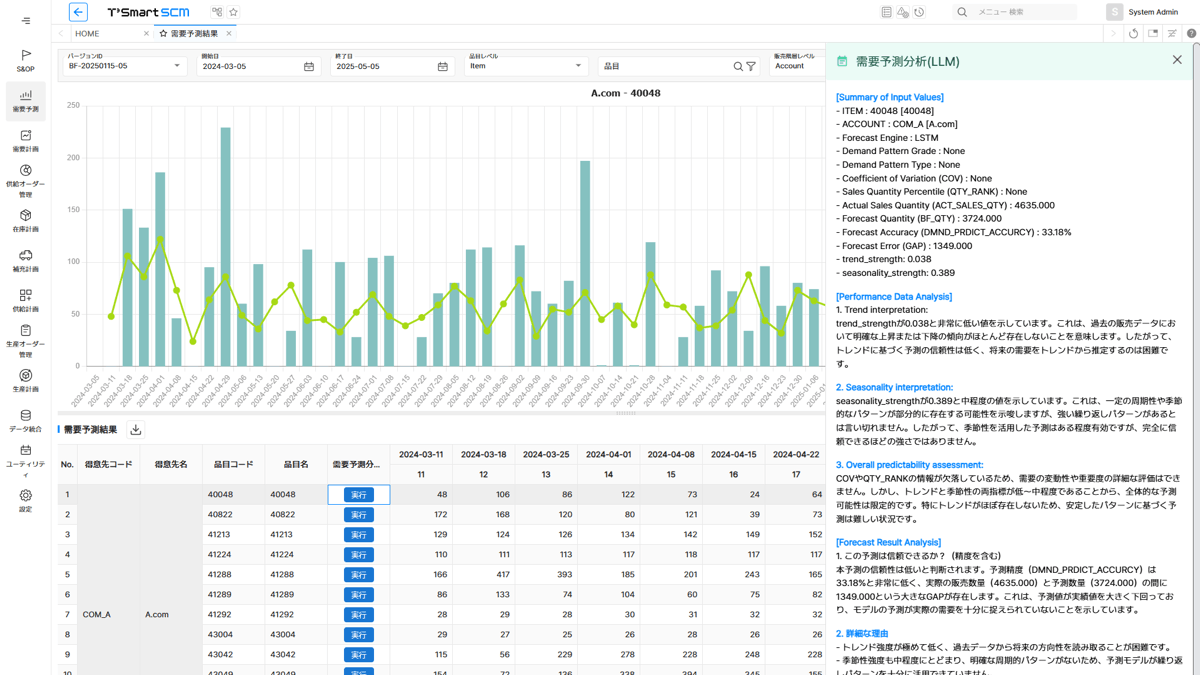Viewport: 1200px width, 675px height.
Task: Click 実行 button for item 40822
Action: coord(358,515)
